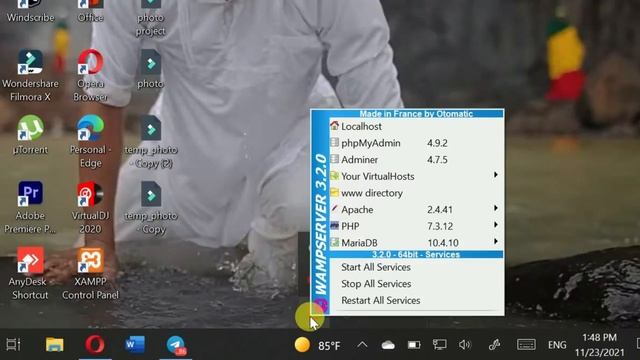The image size is (640, 360).
Task: Open pen workspace tray icon
Action: (495, 345)
